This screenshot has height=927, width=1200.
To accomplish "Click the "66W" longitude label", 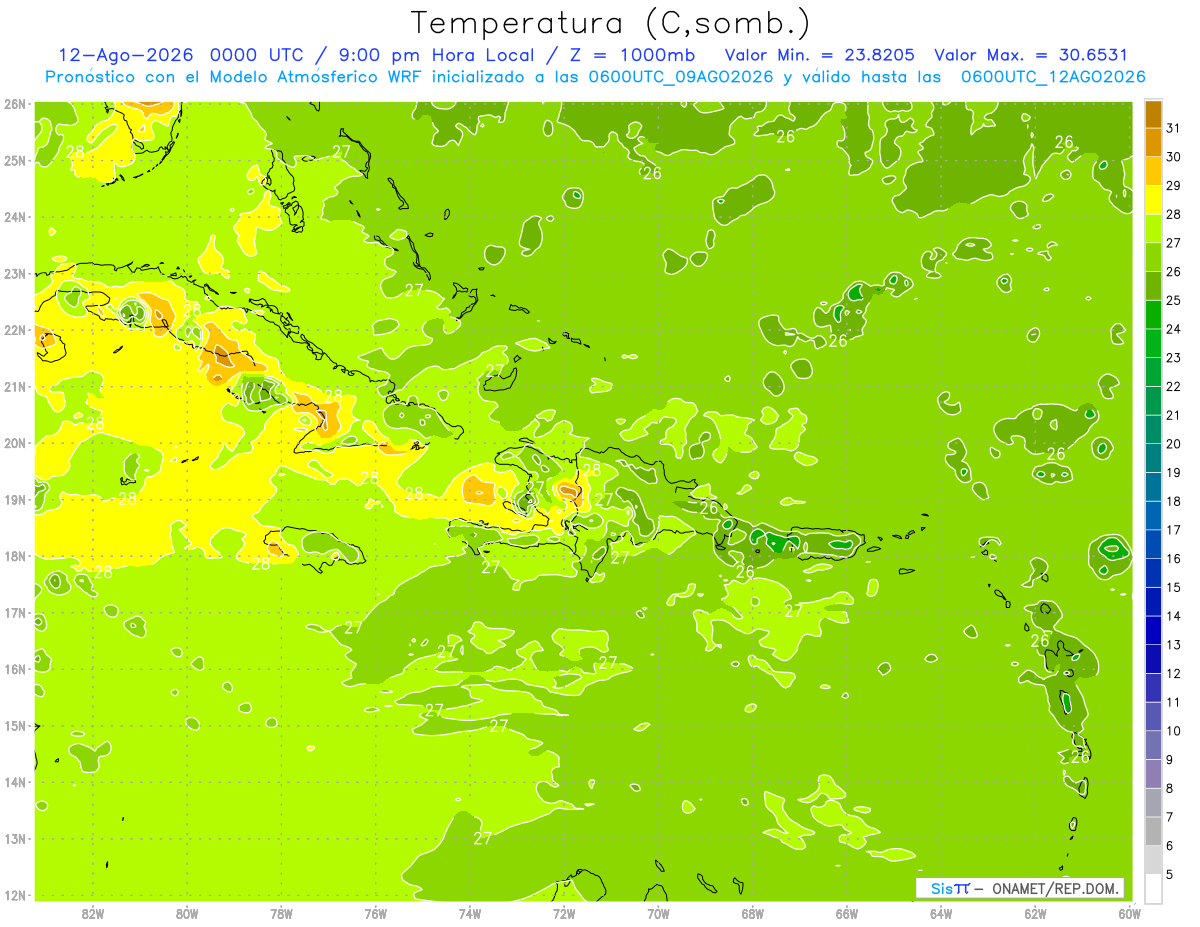I will [846, 913].
